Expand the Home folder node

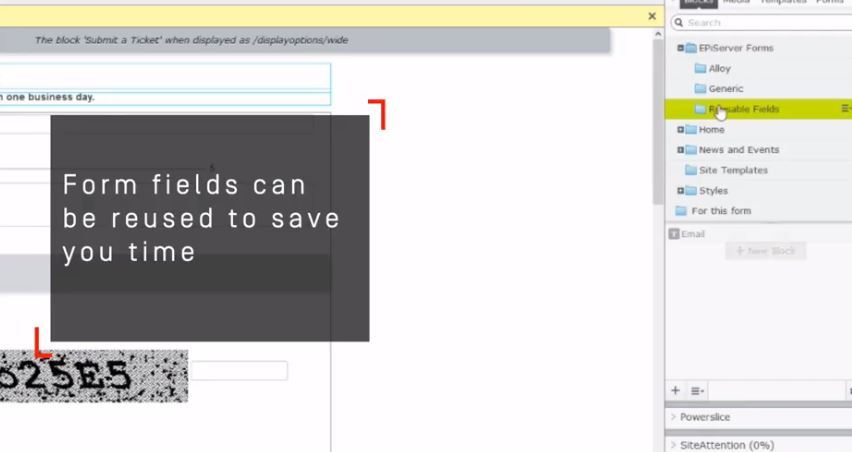(680, 130)
